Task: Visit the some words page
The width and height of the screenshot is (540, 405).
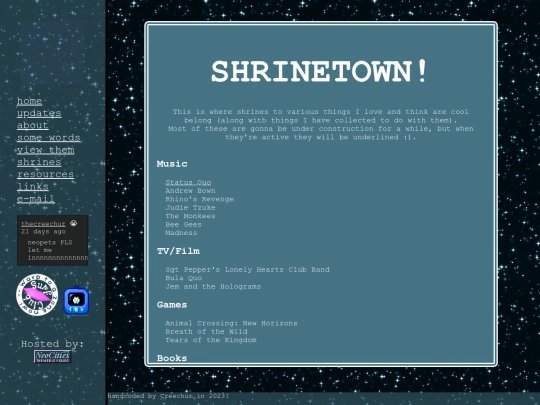Action: [x=49, y=137]
